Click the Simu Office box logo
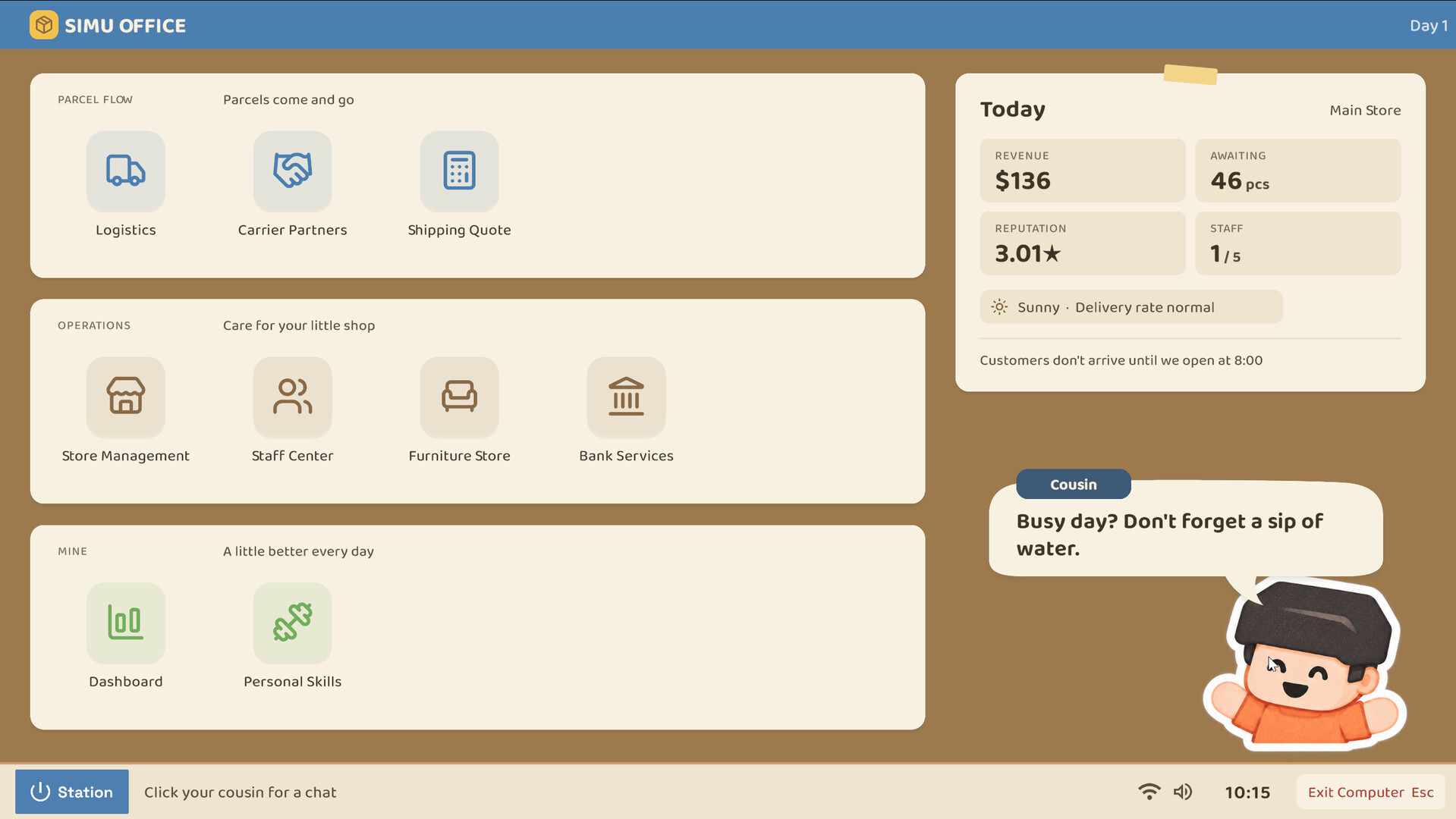The image size is (1456, 819). click(44, 25)
